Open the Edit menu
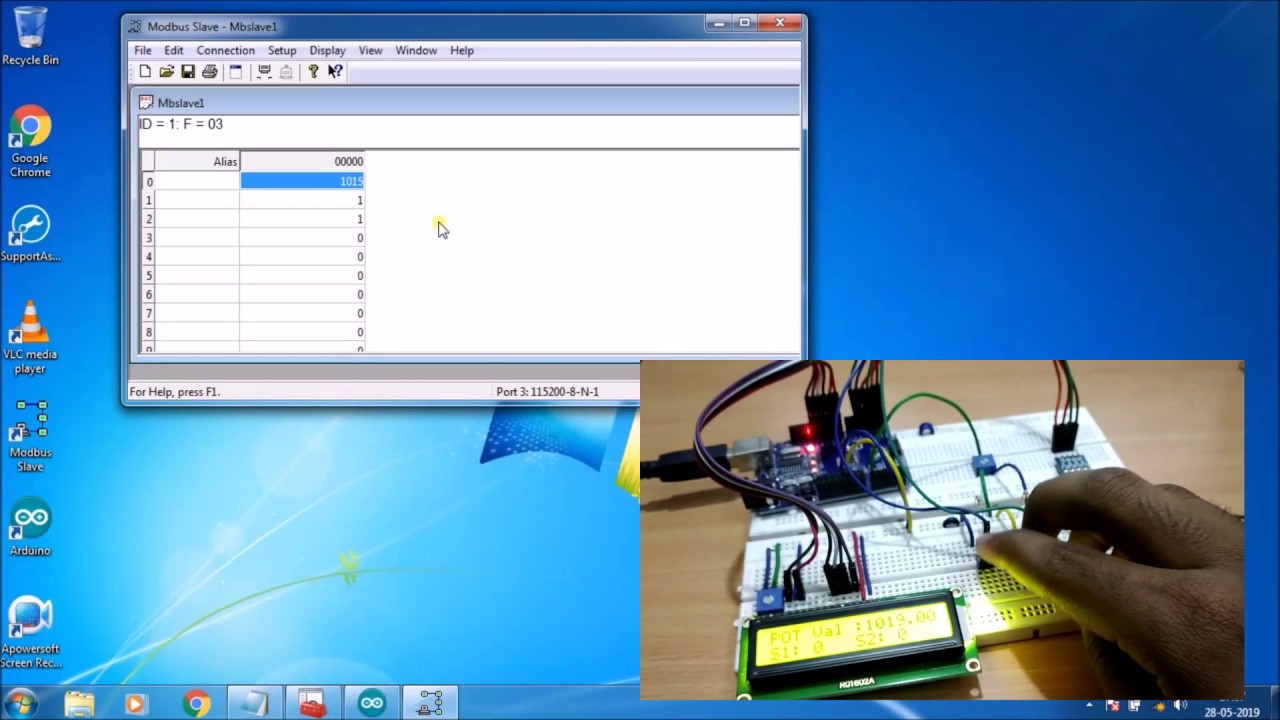This screenshot has height=720, width=1280. tap(174, 50)
